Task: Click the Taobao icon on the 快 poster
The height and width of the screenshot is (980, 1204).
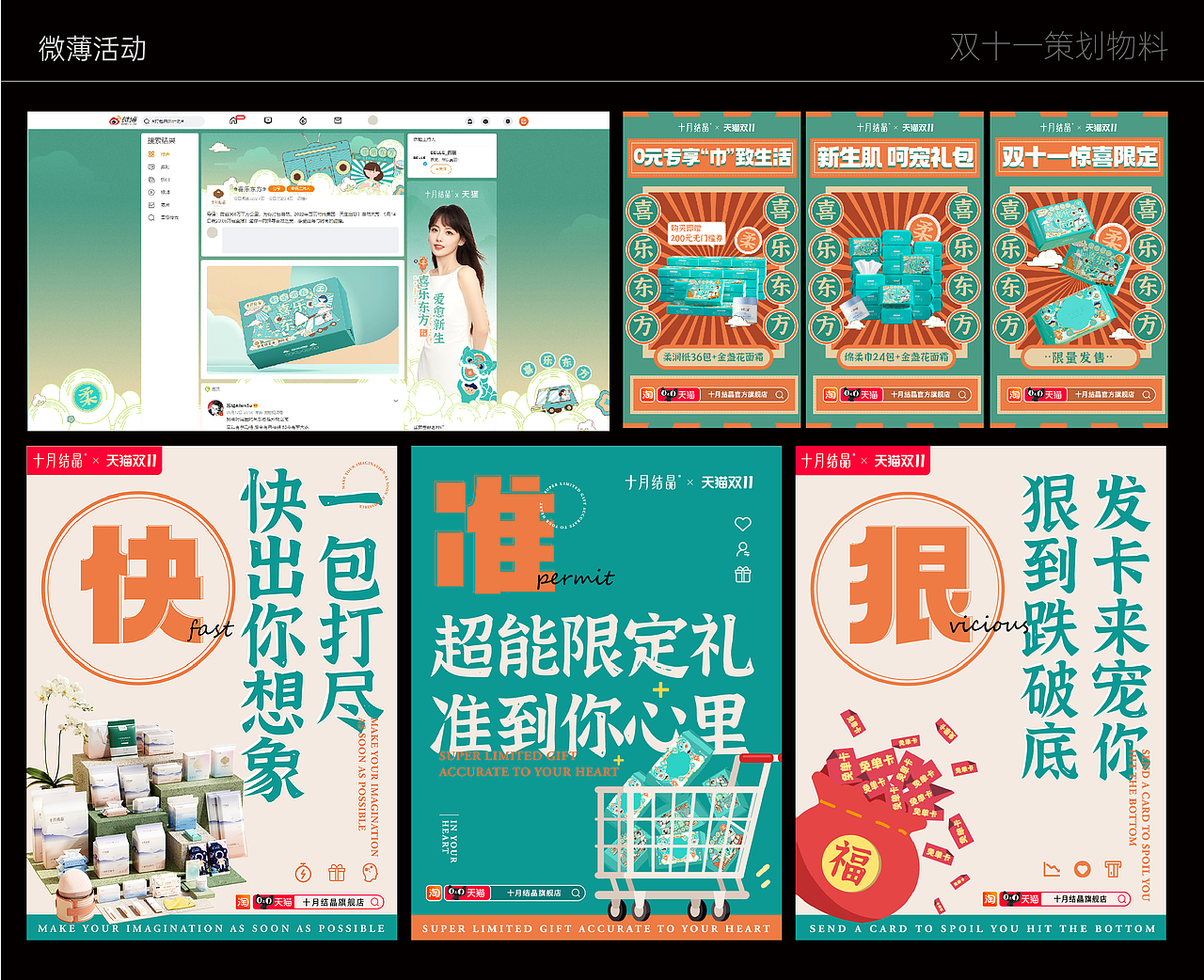Action: [244, 902]
